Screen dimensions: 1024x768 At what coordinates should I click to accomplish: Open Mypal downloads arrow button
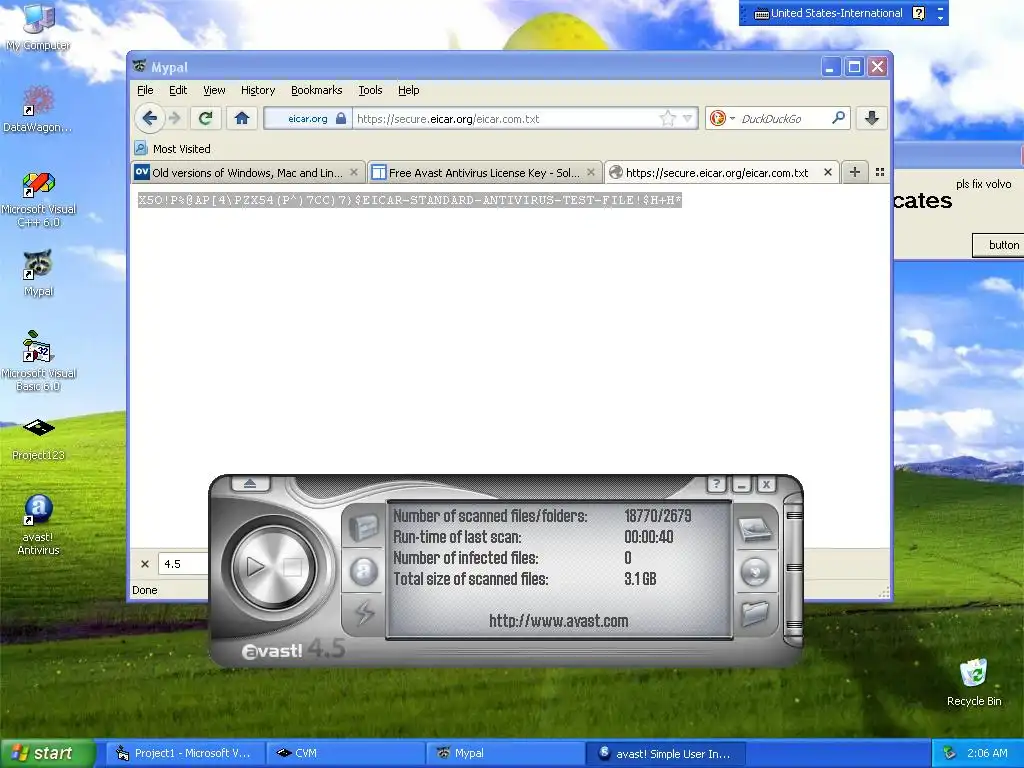tap(871, 118)
